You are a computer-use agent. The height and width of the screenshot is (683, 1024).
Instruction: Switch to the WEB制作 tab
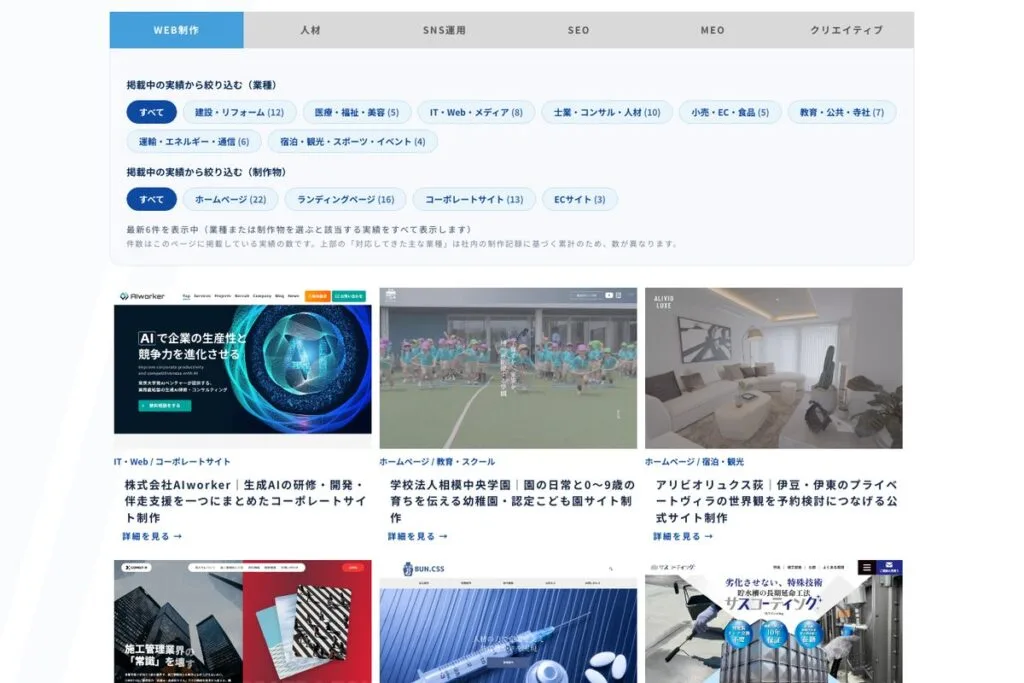[176, 30]
